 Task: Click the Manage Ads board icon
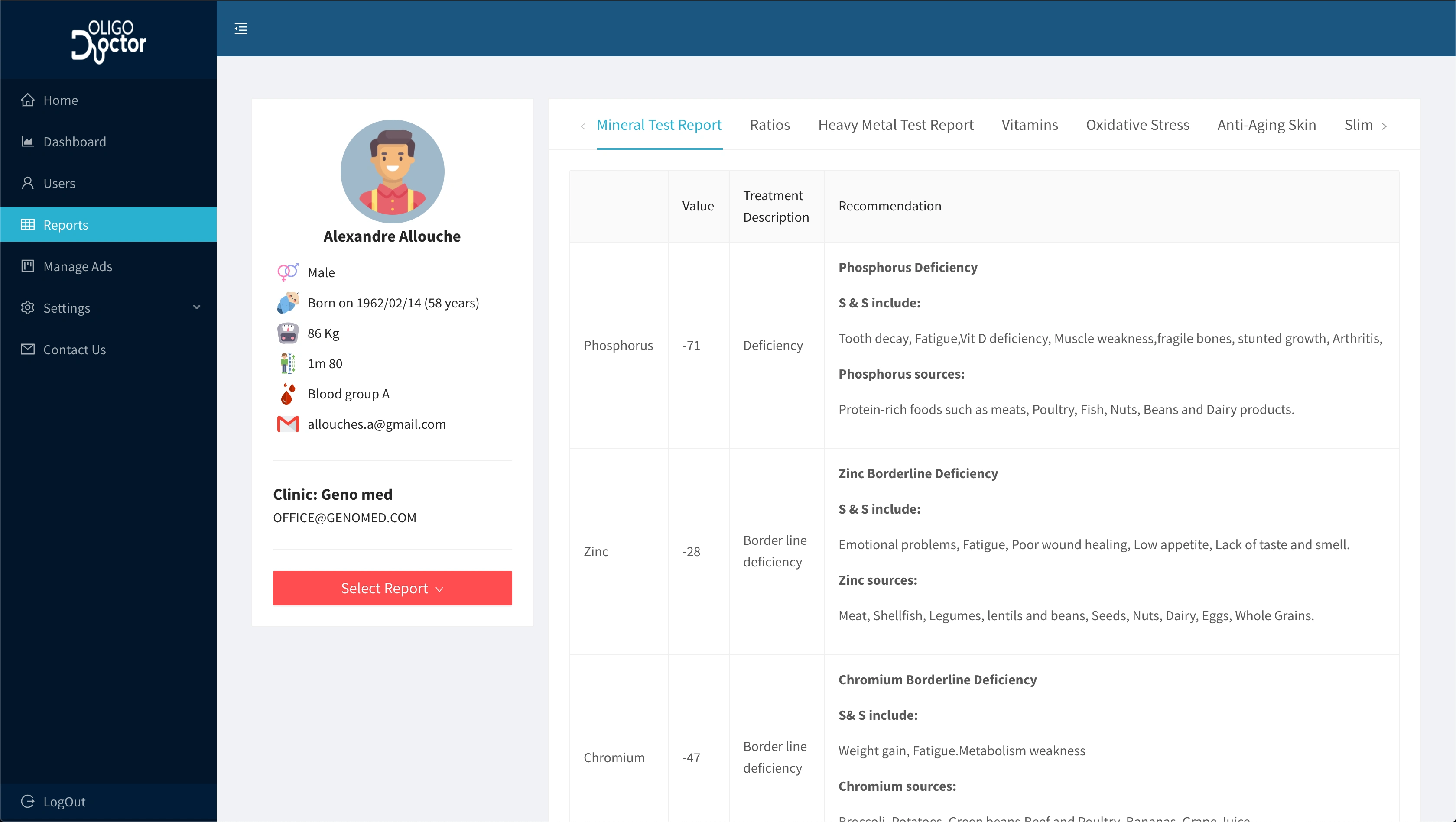[x=28, y=266]
